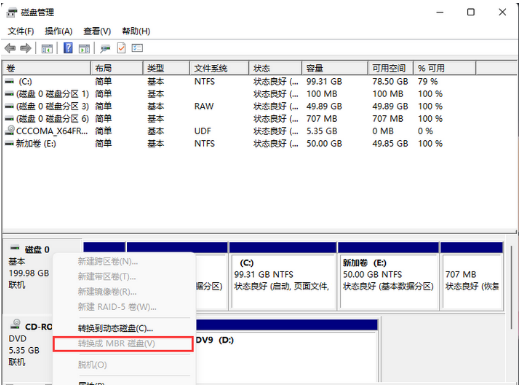Click the Back arrow toolbar icon

tap(10, 48)
